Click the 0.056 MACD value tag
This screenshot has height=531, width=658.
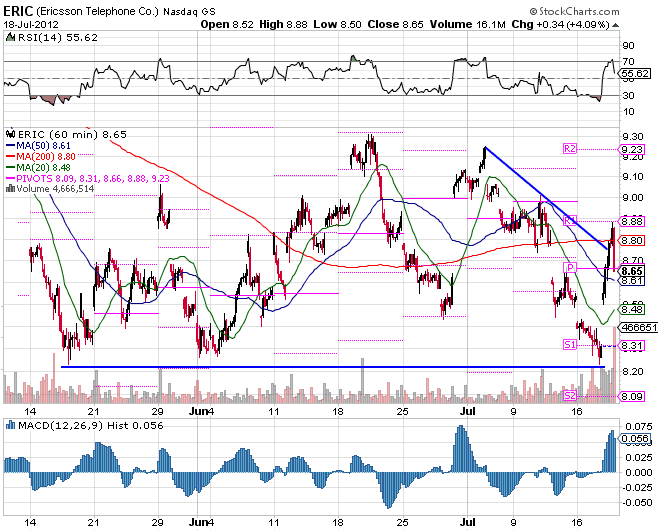635,439
